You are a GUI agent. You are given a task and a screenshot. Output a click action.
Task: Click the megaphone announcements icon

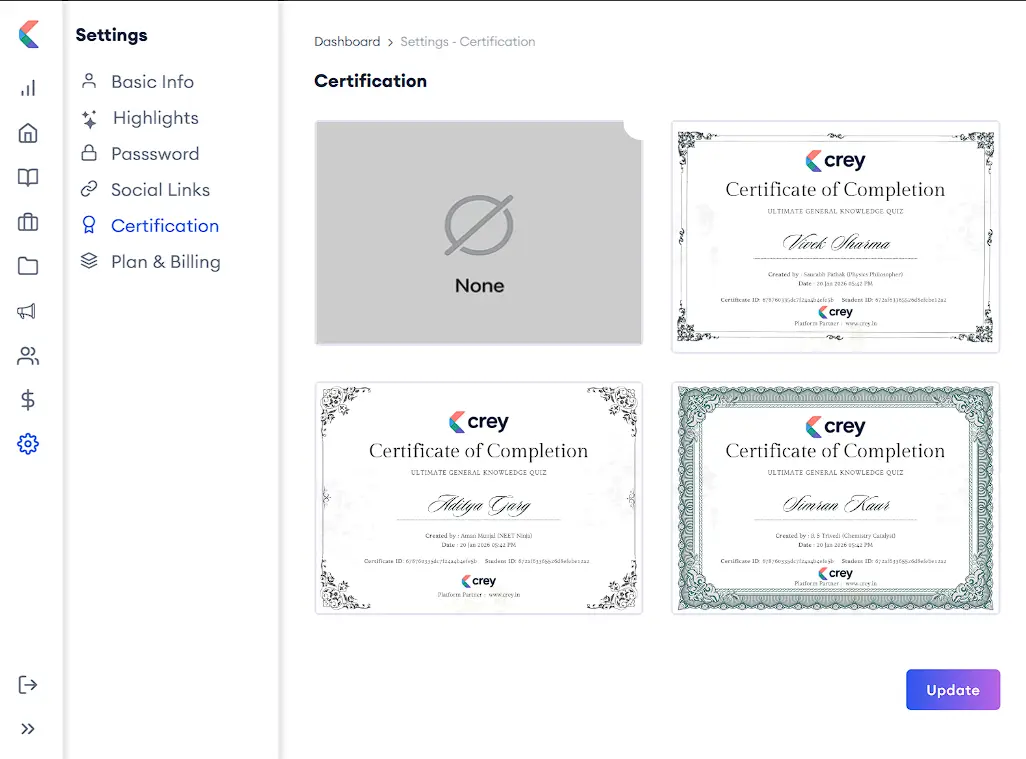[x=28, y=311]
